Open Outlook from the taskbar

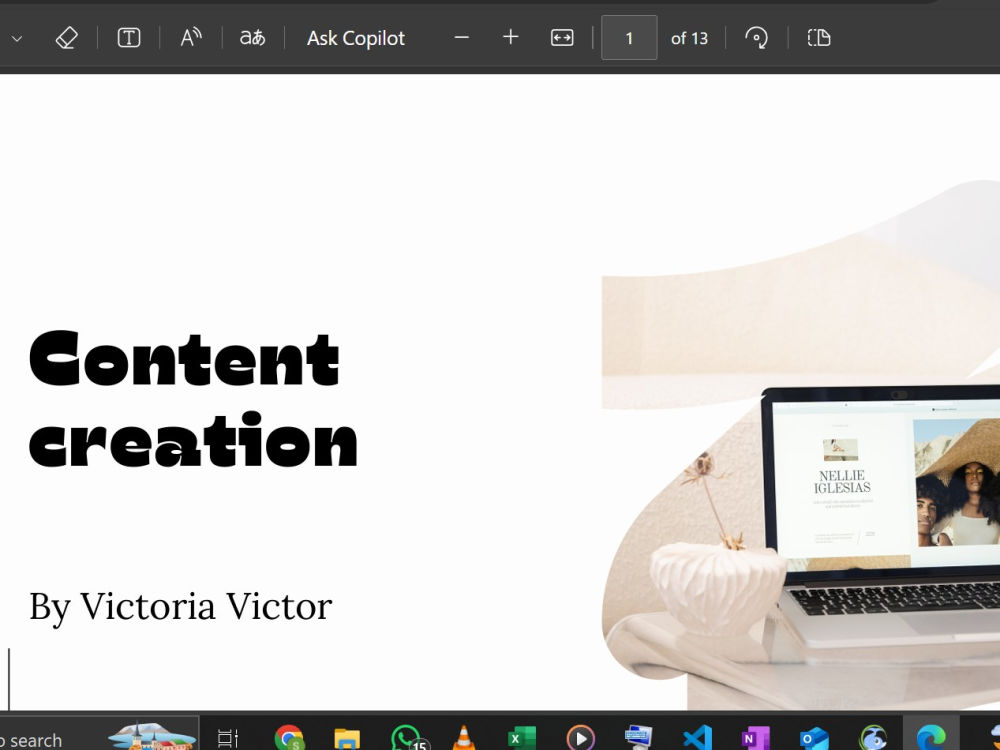814,739
